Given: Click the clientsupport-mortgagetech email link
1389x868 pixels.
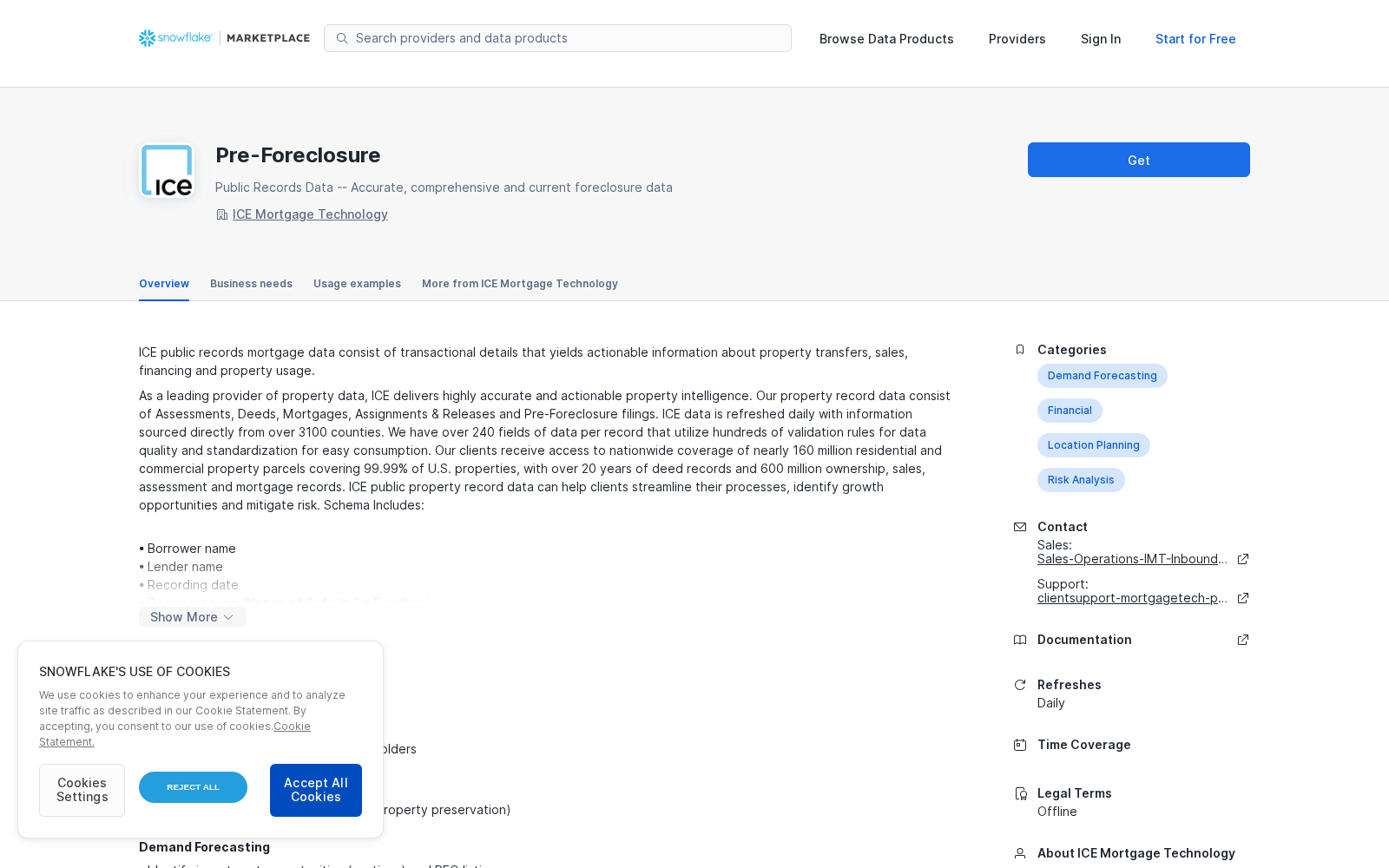Looking at the screenshot, I should (1132, 598).
